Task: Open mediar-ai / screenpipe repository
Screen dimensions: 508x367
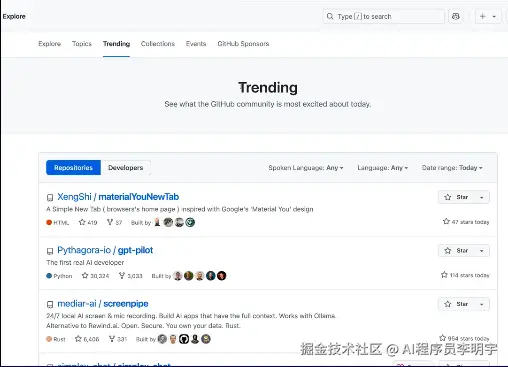Action: [103, 304]
